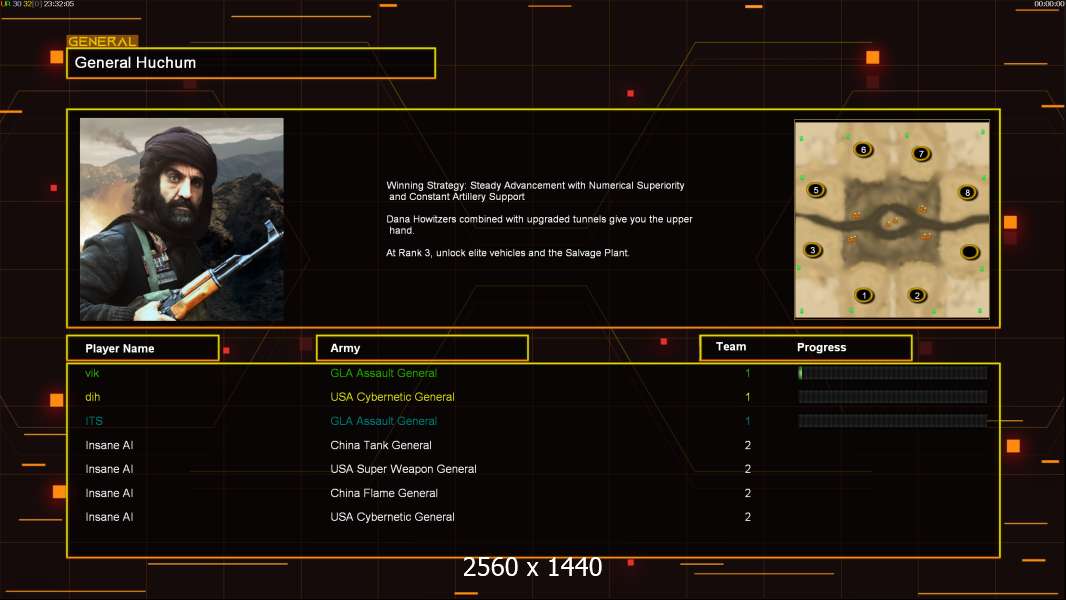Click start position 3 on the map
Screen dimensions: 1066x600
812,250
